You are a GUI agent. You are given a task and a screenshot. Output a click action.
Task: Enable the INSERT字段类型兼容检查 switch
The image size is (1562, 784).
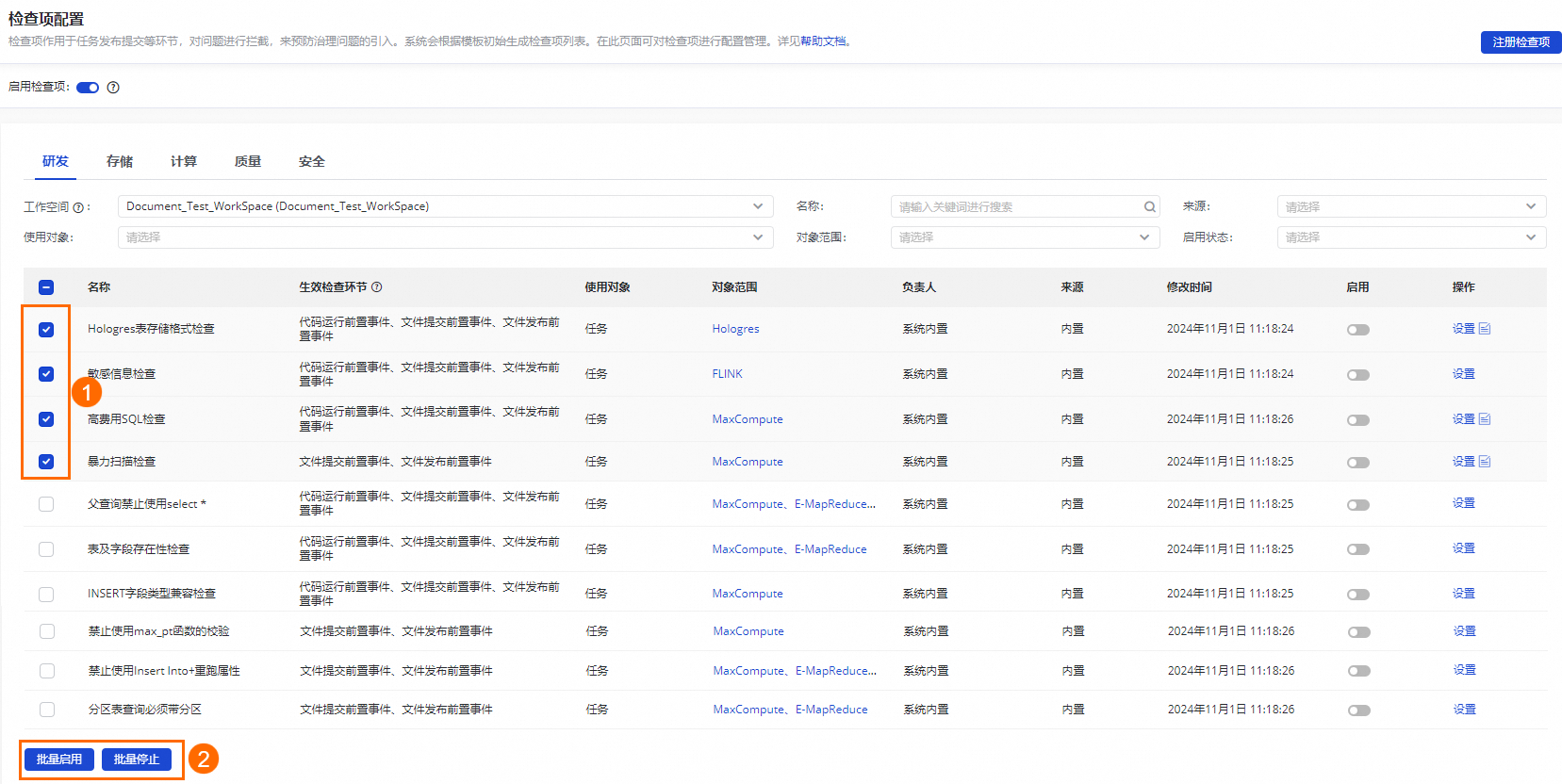[x=1358, y=595]
